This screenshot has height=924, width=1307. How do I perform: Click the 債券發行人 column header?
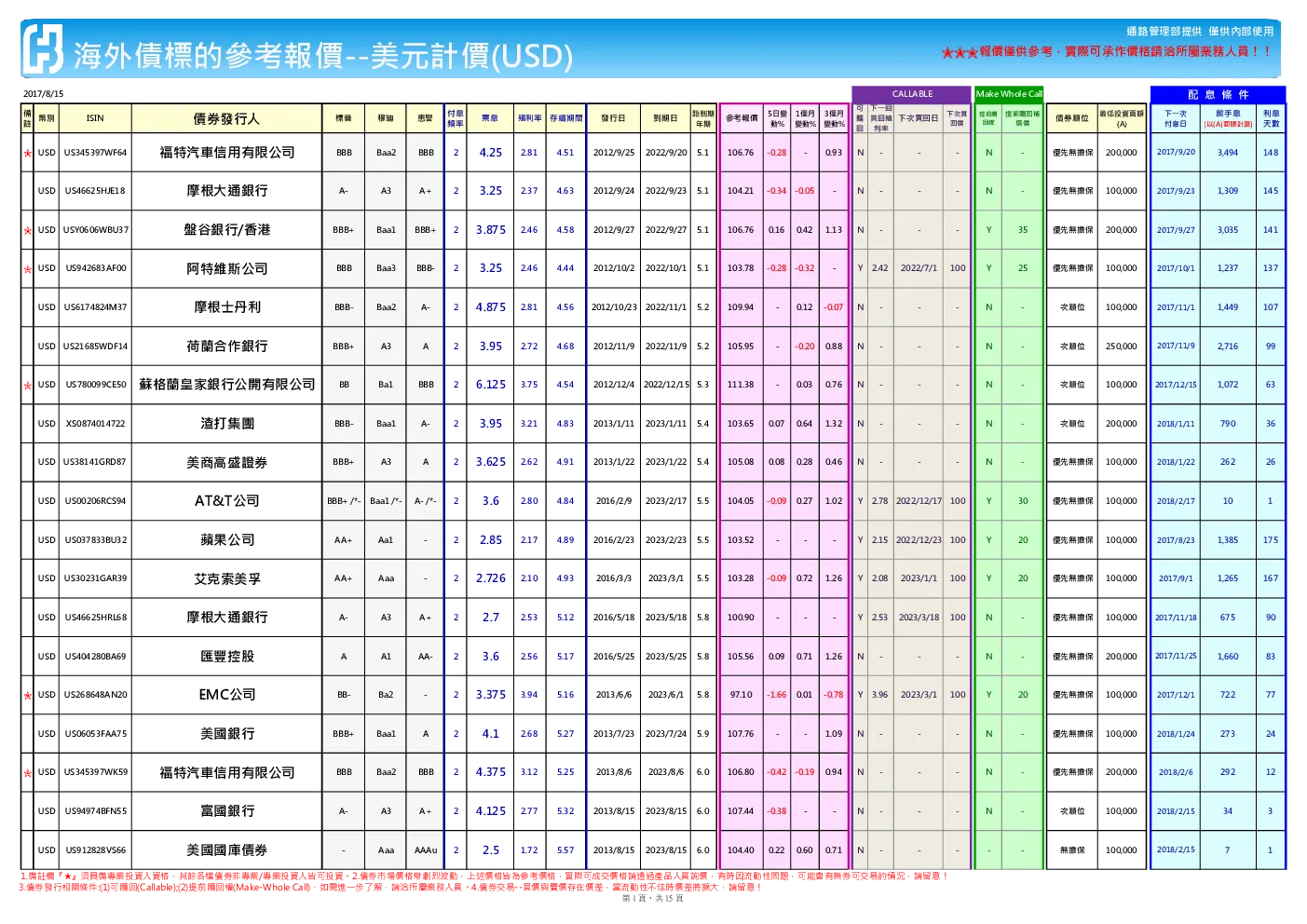226,118
